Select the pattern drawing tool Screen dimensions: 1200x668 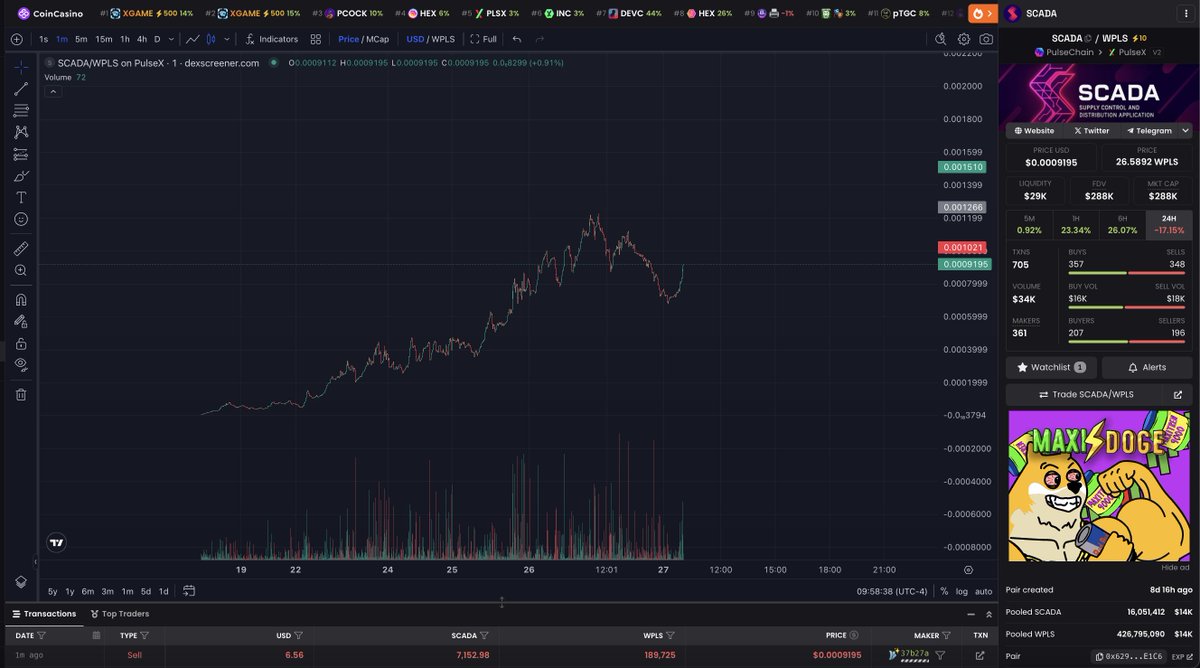click(x=21, y=132)
